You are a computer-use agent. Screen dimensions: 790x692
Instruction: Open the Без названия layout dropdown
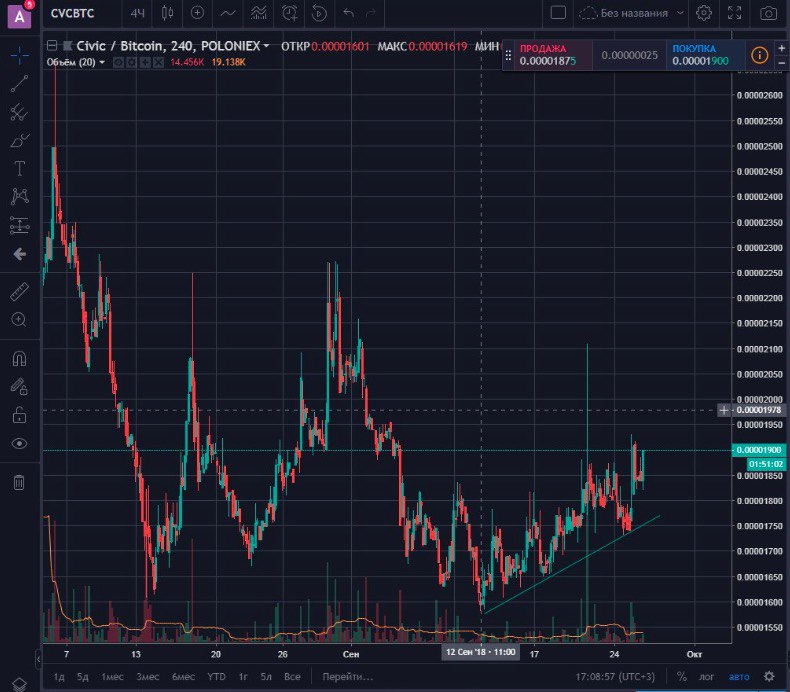tap(631, 13)
